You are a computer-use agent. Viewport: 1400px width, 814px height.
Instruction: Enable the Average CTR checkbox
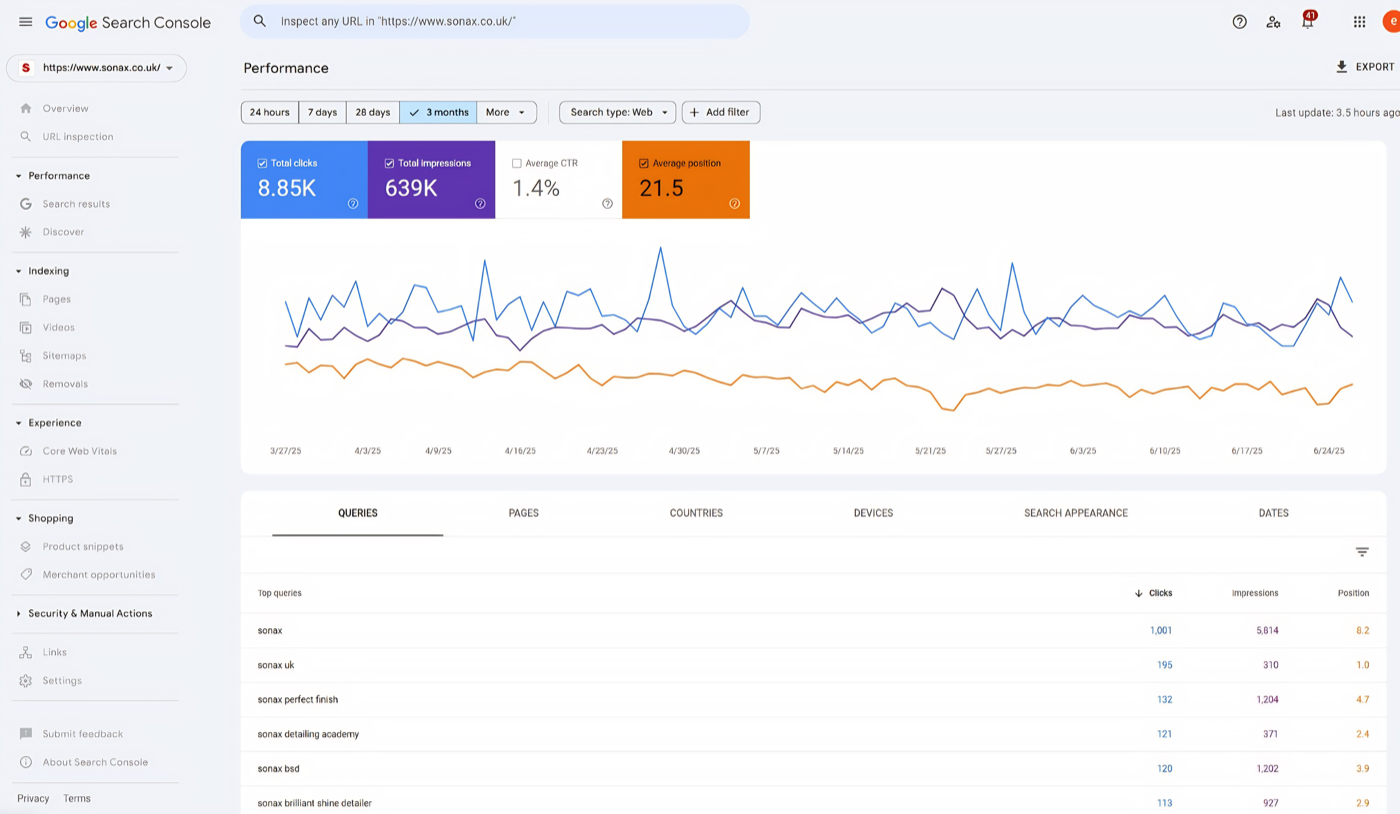click(516, 163)
